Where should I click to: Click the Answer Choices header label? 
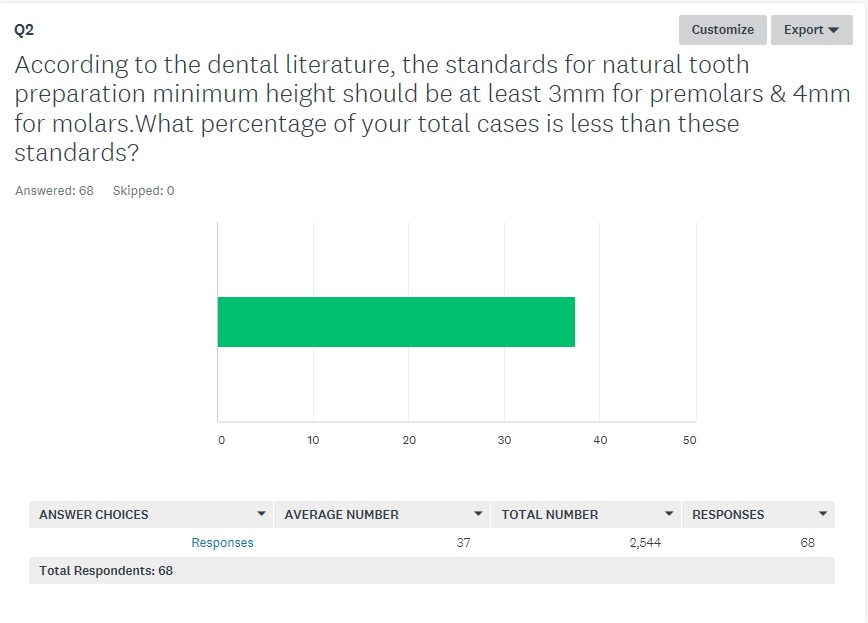(x=94, y=514)
